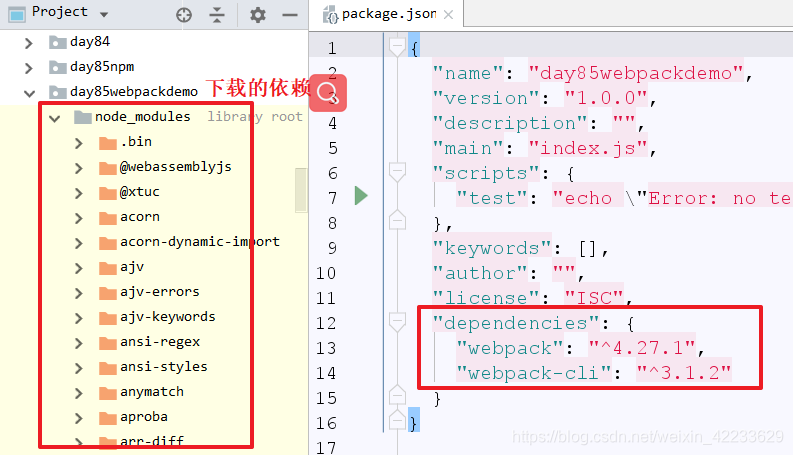Viewport: 793px width, 455px height.
Task: Click the "keywords" key on line 9
Action: [493, 248]
